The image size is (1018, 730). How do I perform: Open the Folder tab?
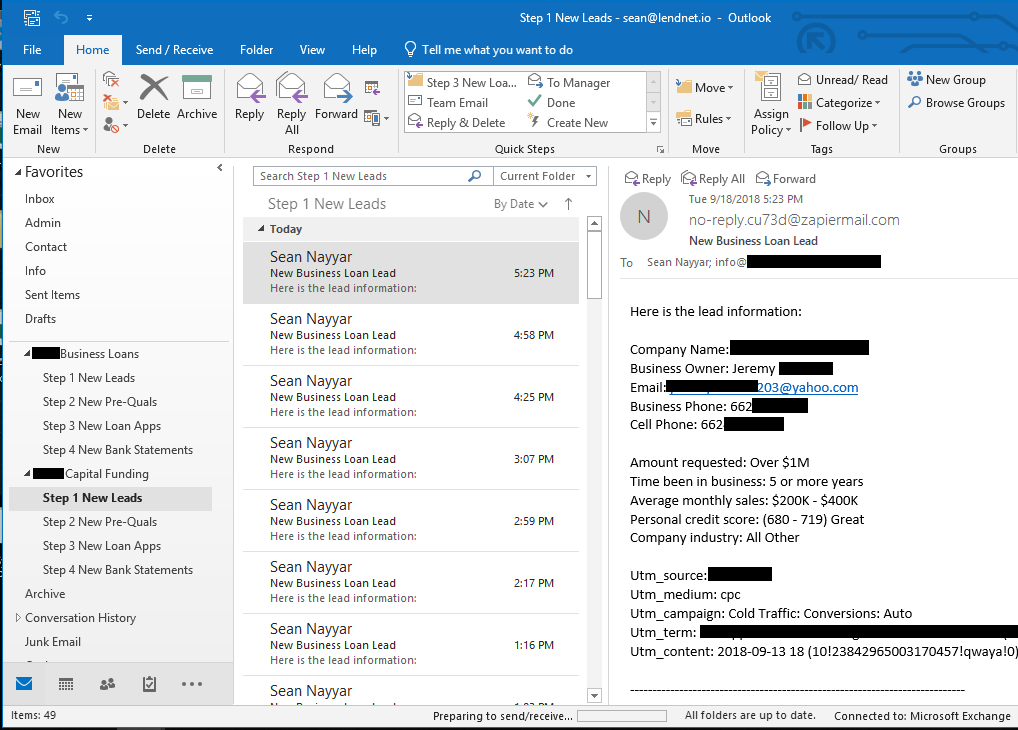[256, 49]
